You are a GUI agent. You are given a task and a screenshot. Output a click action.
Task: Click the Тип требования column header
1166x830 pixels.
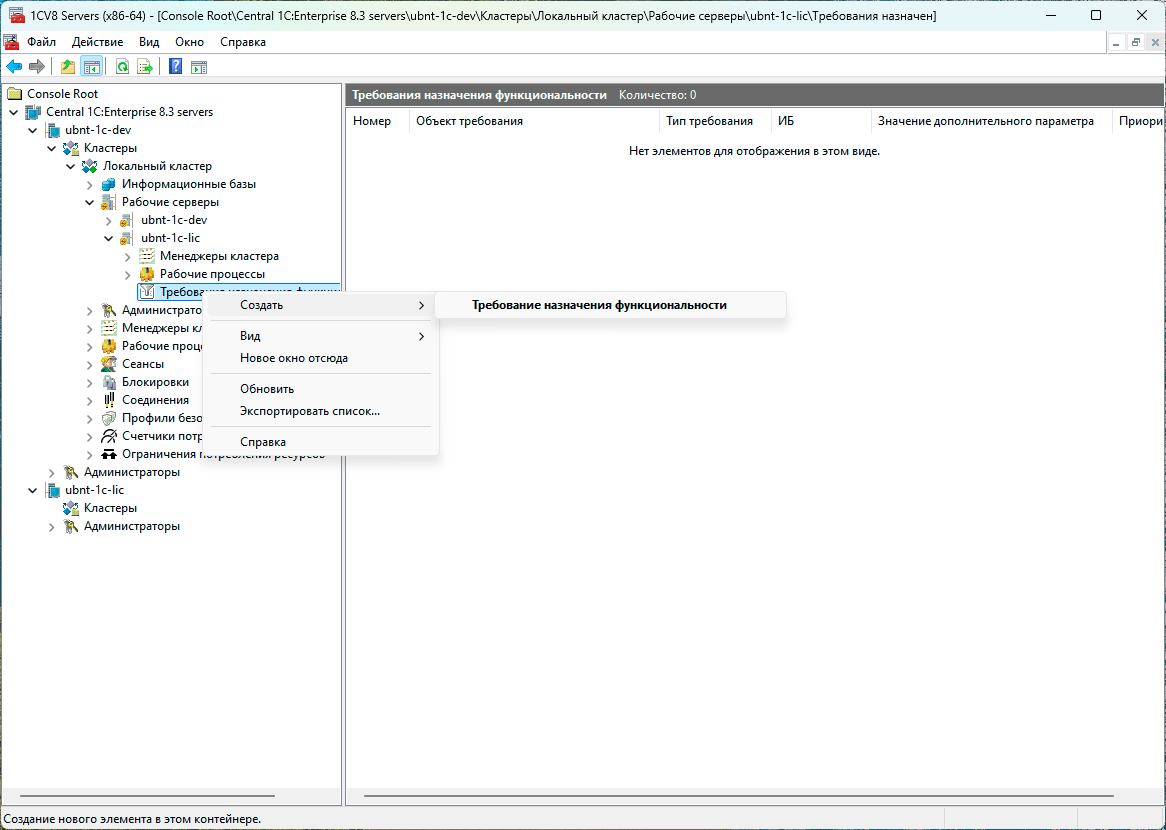(709, 121)
